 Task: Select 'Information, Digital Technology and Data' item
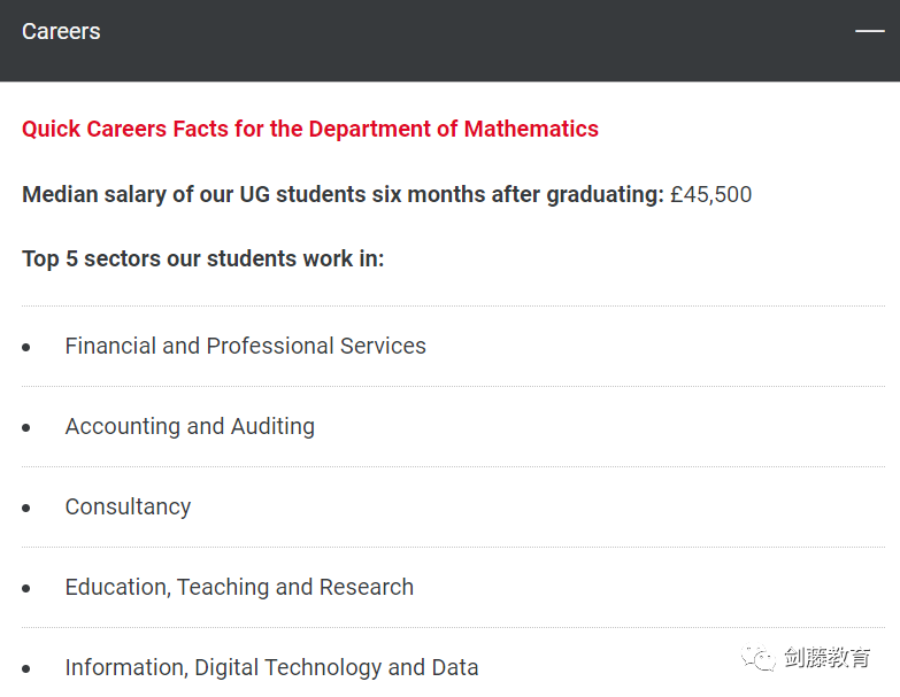click(x=272, y=667)
